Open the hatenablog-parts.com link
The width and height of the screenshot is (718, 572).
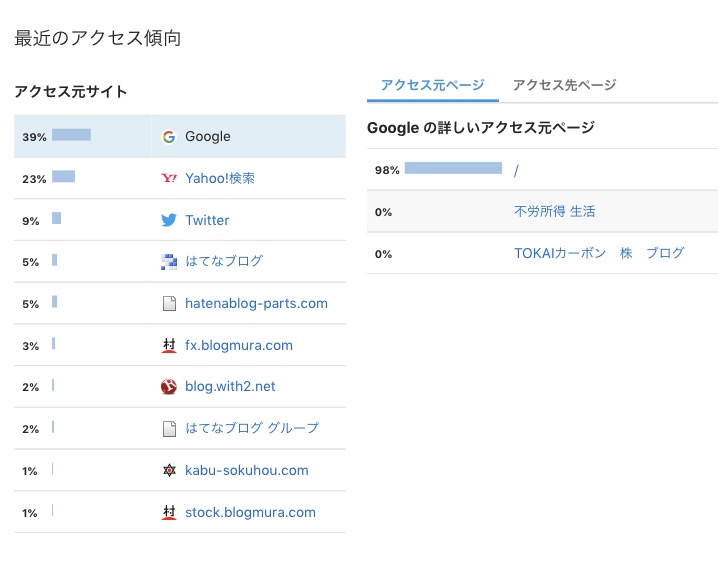pos(256,303)
